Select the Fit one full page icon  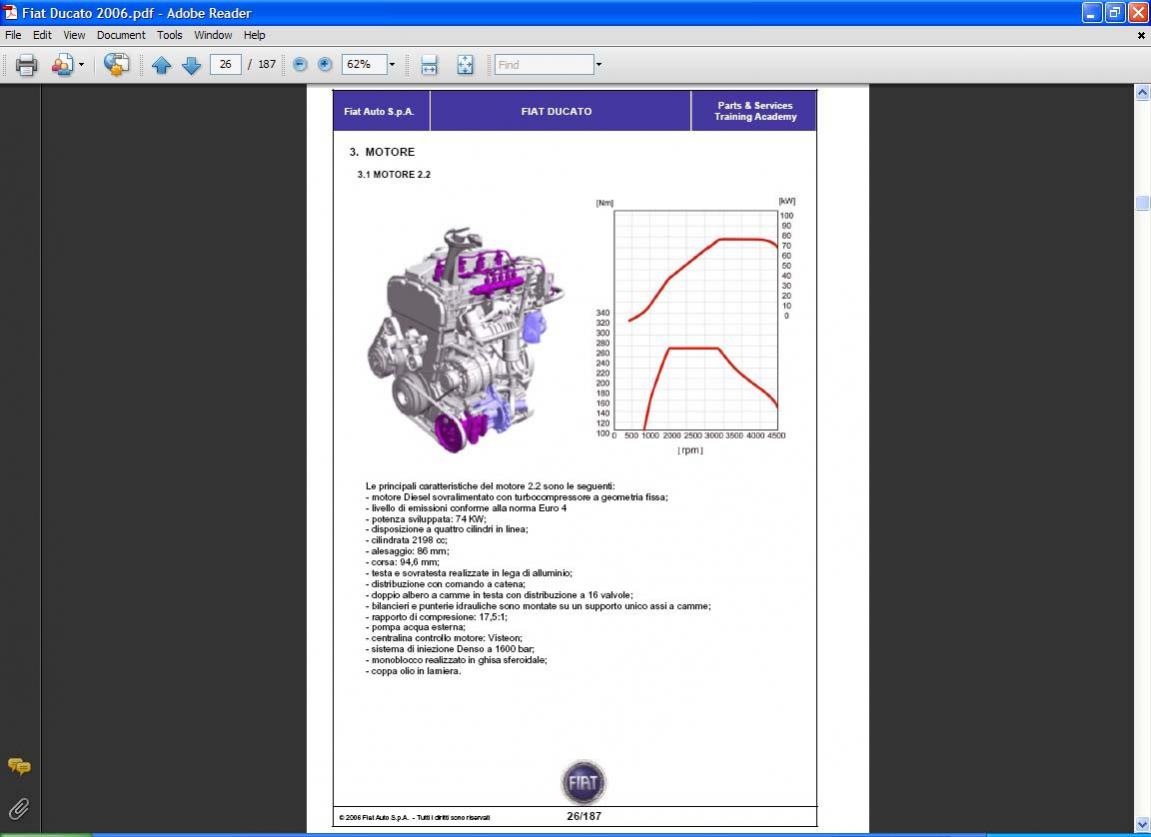(x=465, y=65)
